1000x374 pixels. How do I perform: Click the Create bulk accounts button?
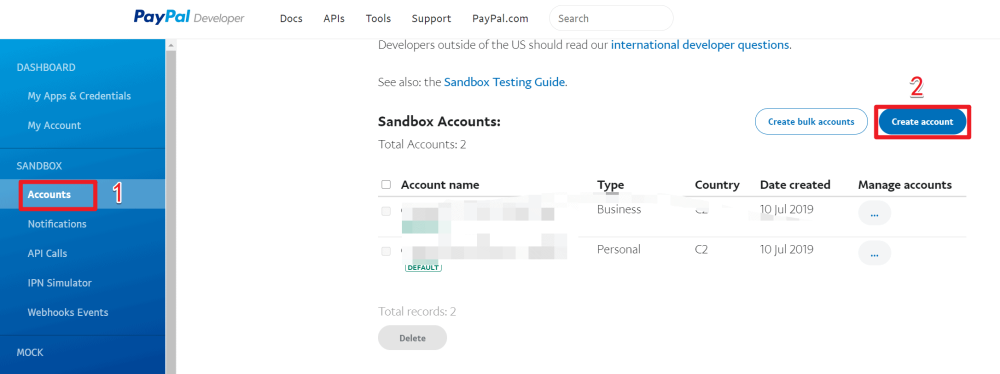click(811, 121)
